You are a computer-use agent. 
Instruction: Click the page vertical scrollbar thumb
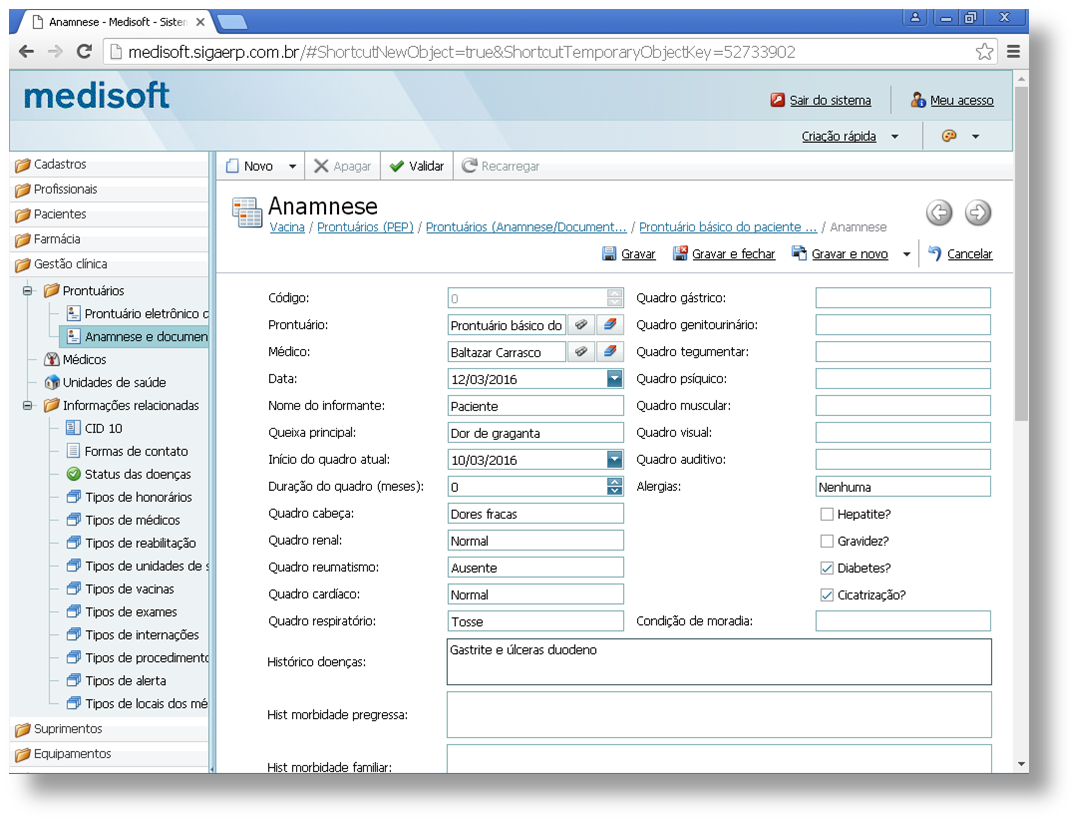[1021, 253]
